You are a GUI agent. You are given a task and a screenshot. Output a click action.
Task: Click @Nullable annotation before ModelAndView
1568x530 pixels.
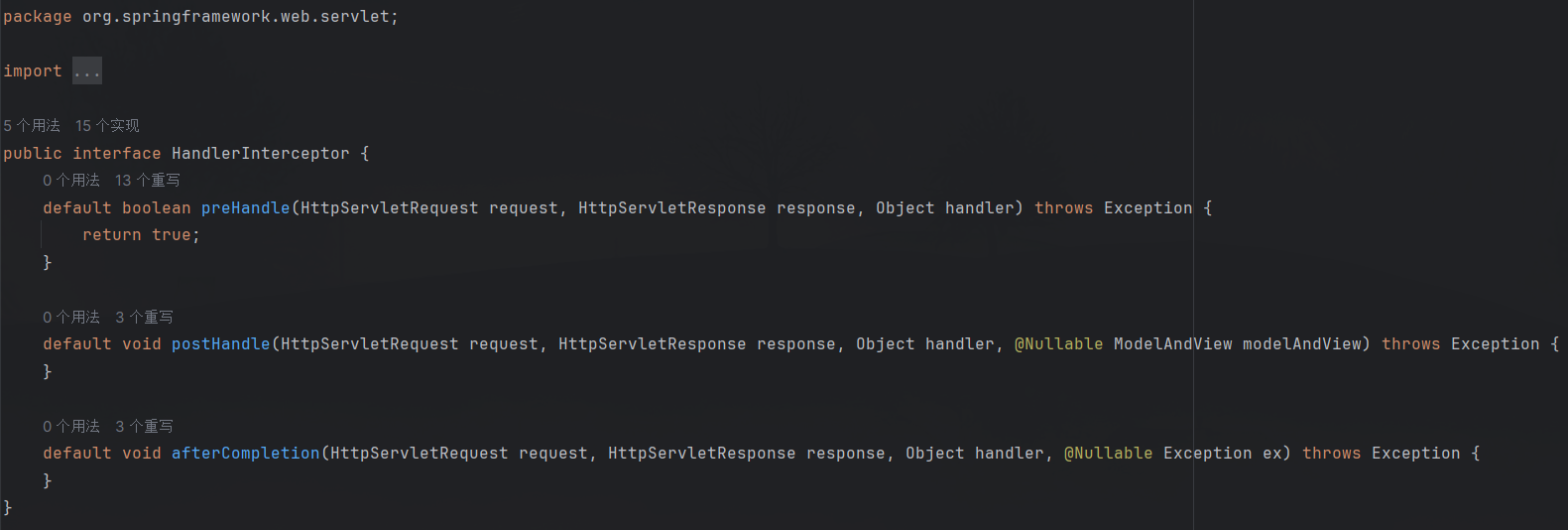point(1059,344)
